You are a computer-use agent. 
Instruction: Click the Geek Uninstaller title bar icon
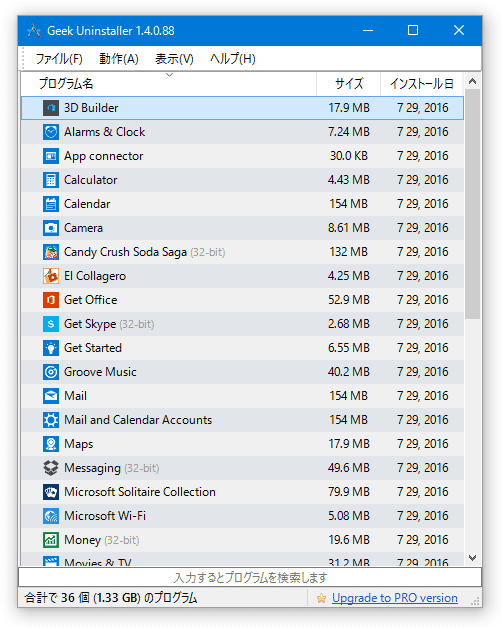click(x=34, y=30)
